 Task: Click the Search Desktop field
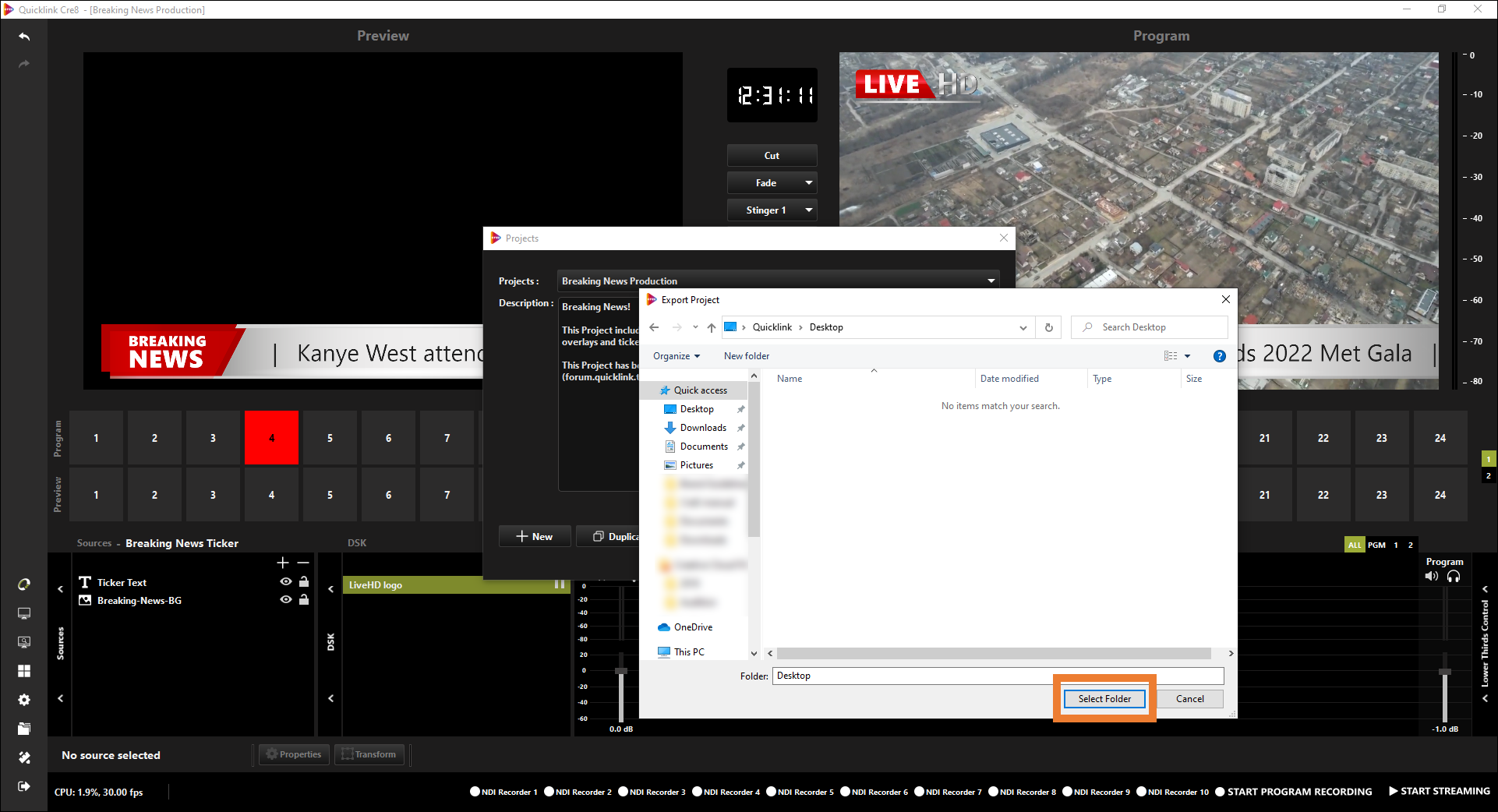(x=1150, y=327)
